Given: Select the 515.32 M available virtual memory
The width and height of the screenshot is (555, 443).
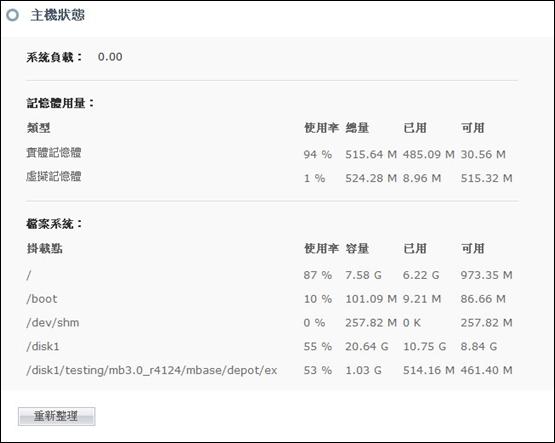Looking at the screenshot, I should tap(486, 178).
